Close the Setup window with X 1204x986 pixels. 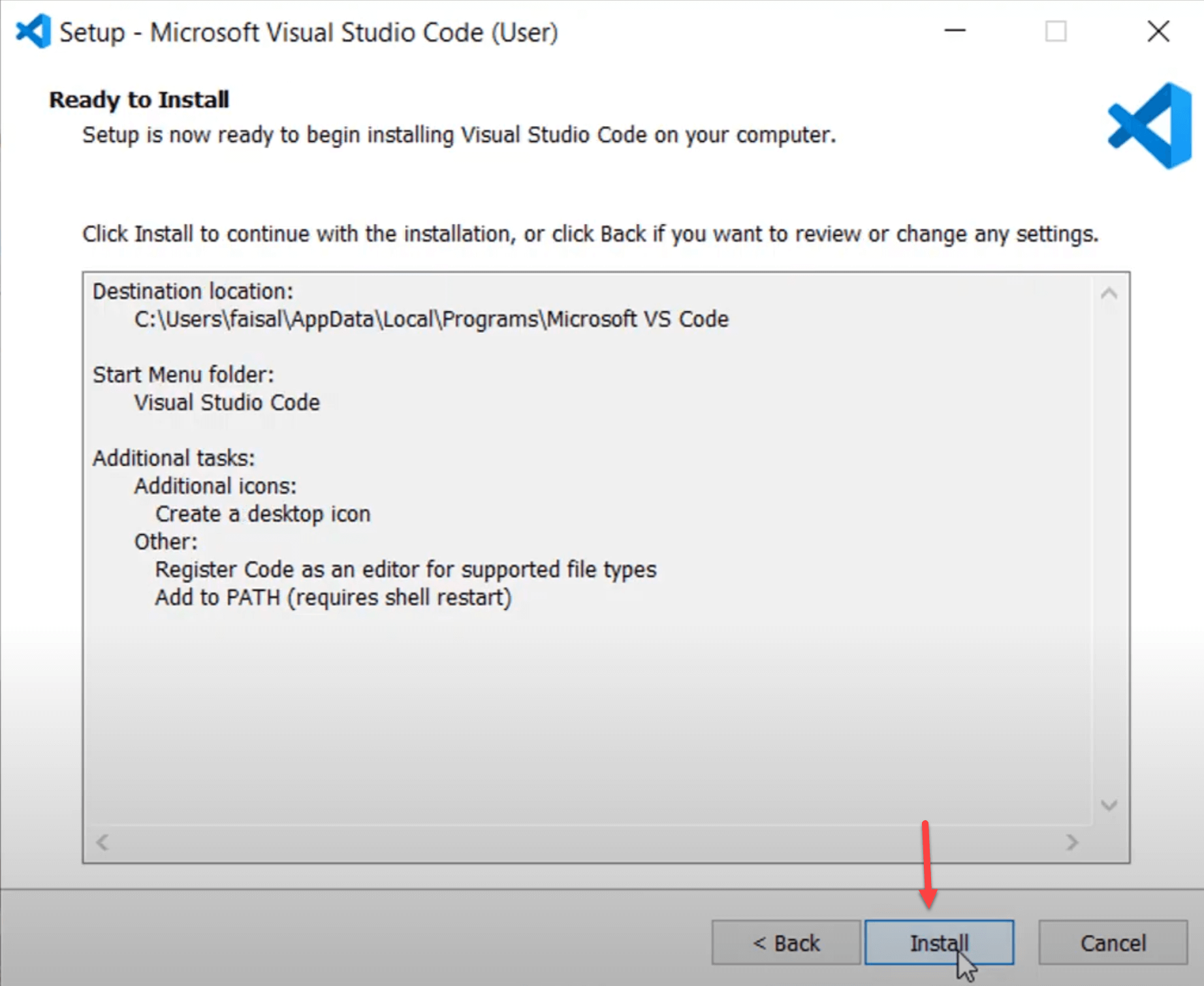(x=1158, y=31)
